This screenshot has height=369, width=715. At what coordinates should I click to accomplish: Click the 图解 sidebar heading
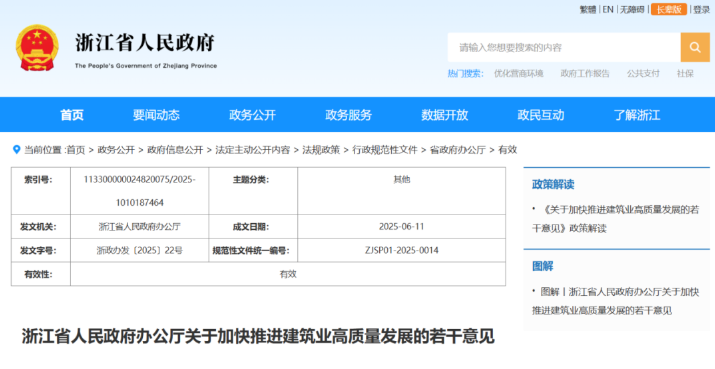[543, 266]
